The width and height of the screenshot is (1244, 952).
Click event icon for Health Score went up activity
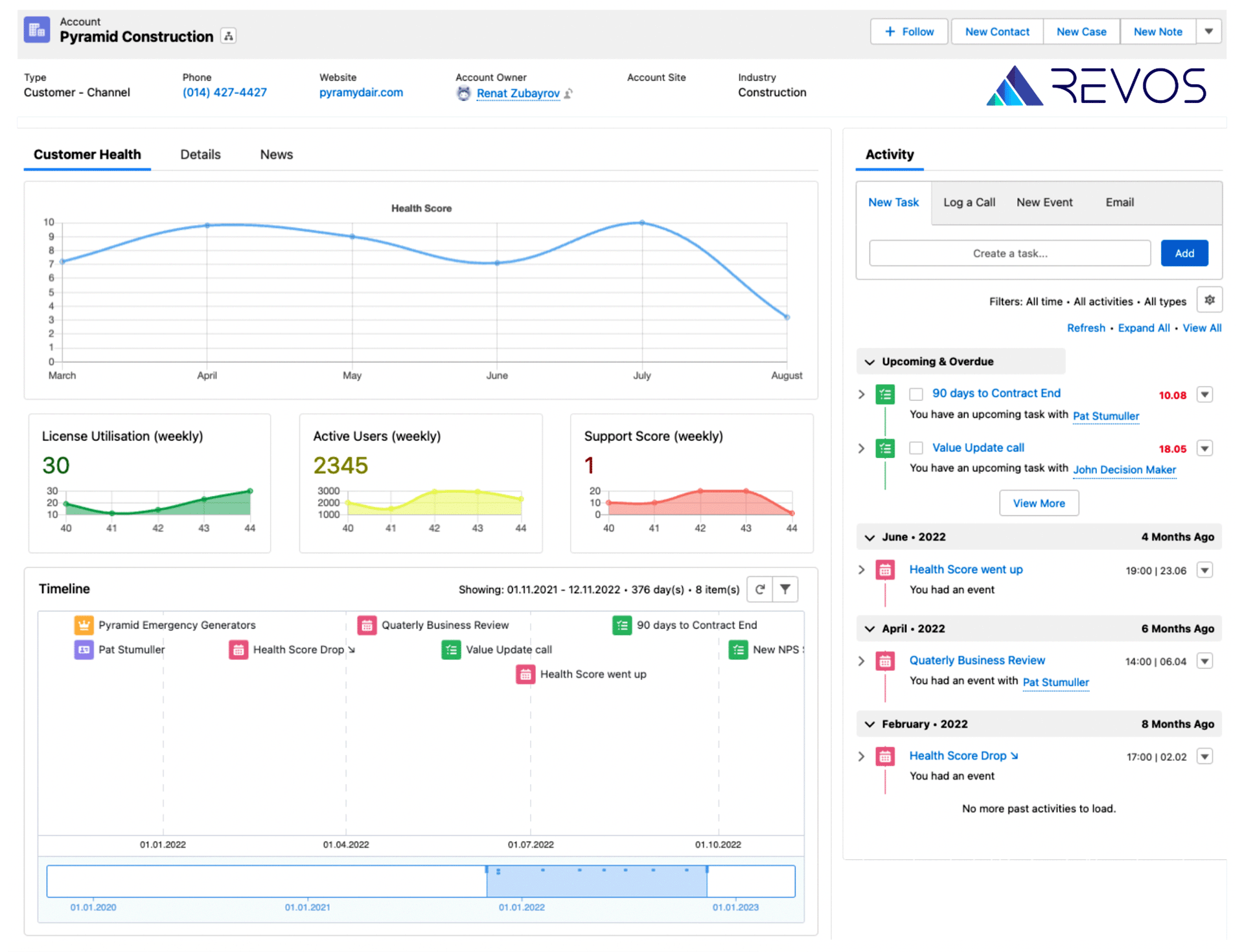point(885,570)
